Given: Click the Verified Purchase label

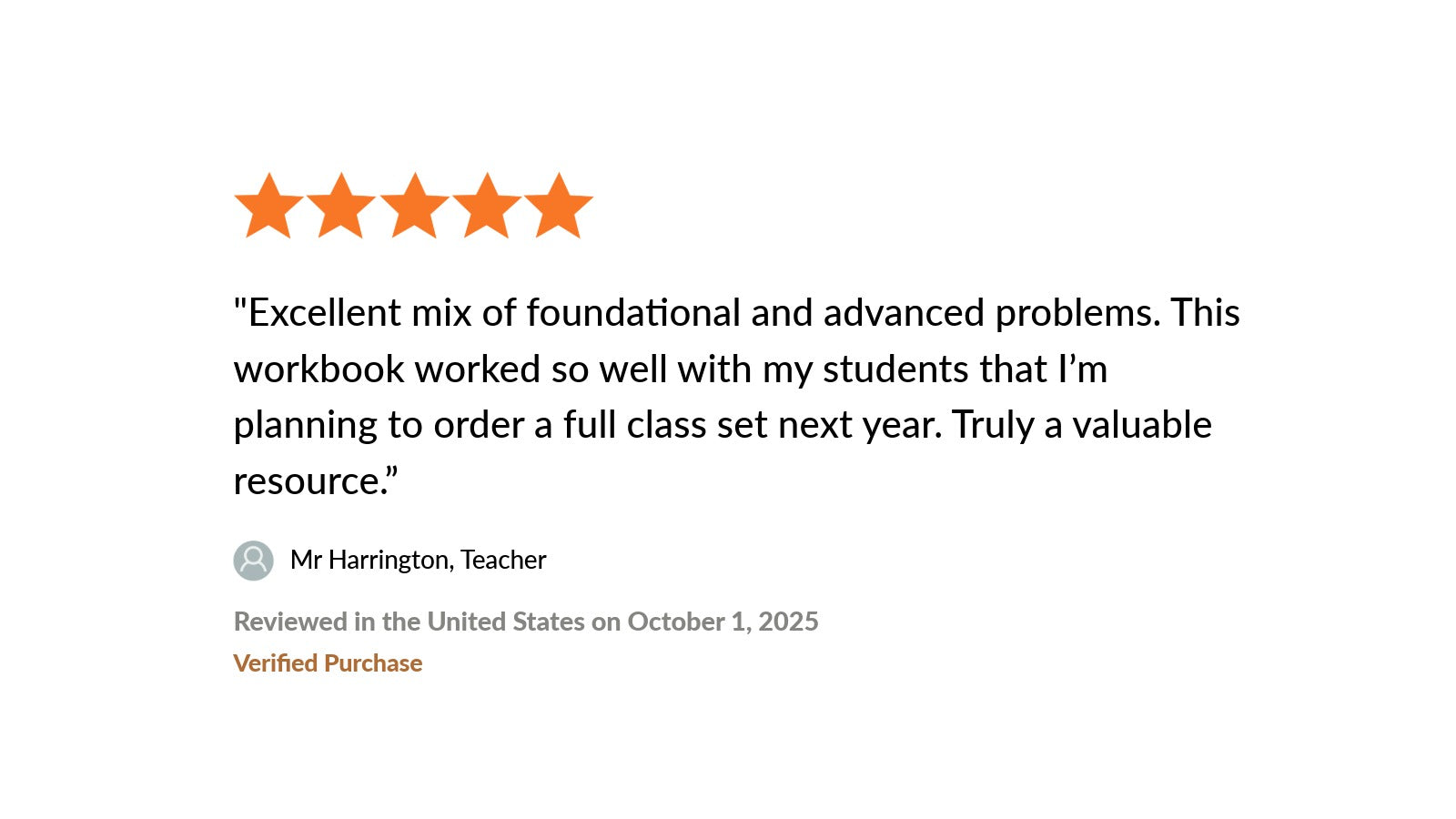Looking at the screenshot, I should point(328,663).
